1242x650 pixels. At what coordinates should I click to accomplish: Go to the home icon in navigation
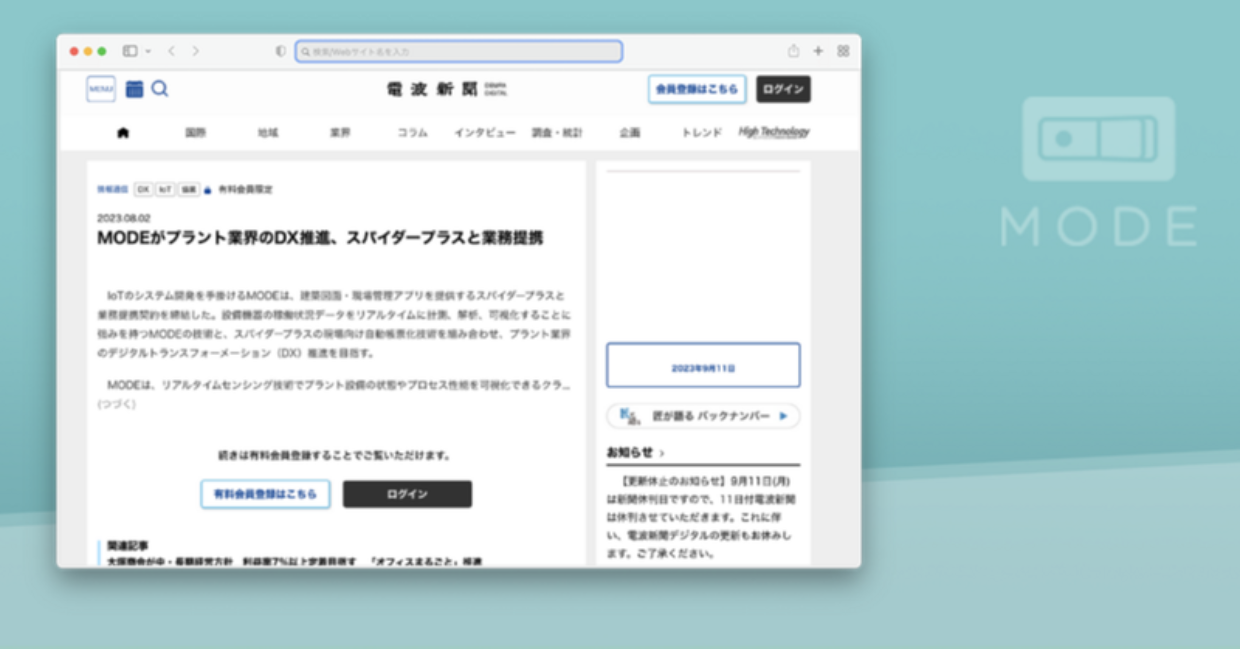pyautogui.click(x=123, y=133)
